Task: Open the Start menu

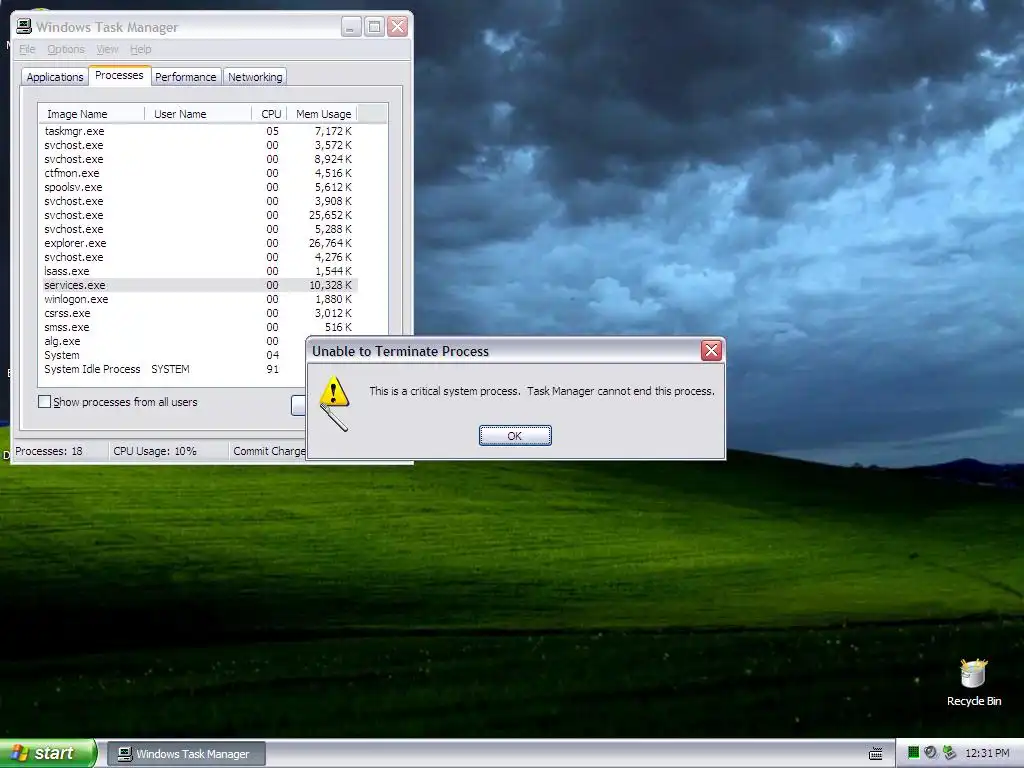Action: click(x=48, y=753)
